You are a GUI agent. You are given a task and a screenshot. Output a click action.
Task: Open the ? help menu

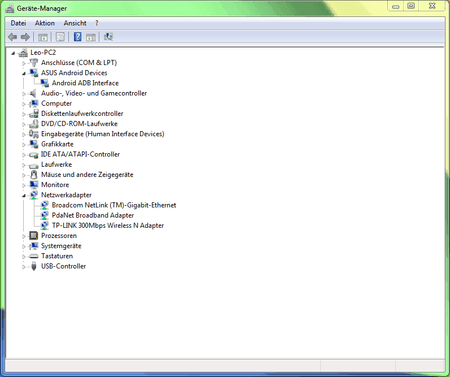[97, 23]
